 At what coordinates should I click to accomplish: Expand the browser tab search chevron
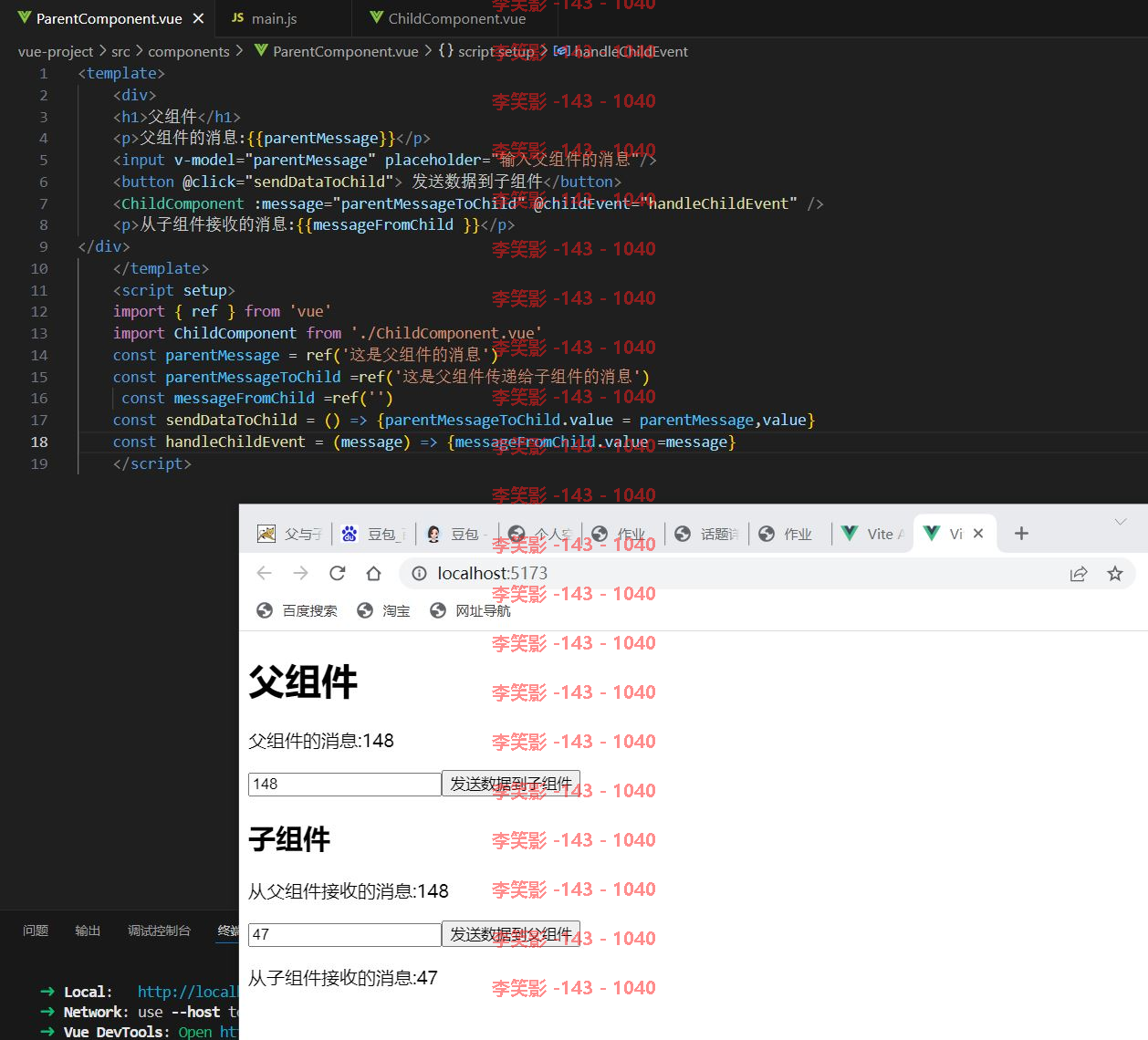click(1120, 522)
